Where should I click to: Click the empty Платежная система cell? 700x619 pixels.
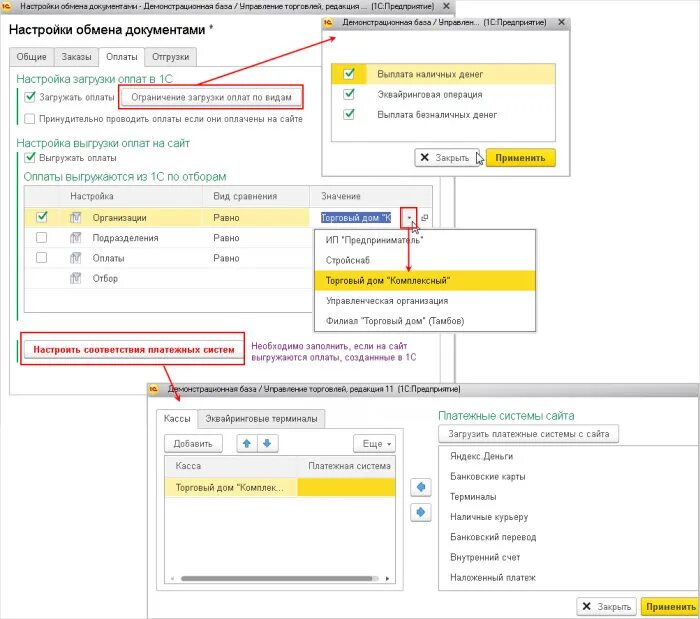pos(346,487)
